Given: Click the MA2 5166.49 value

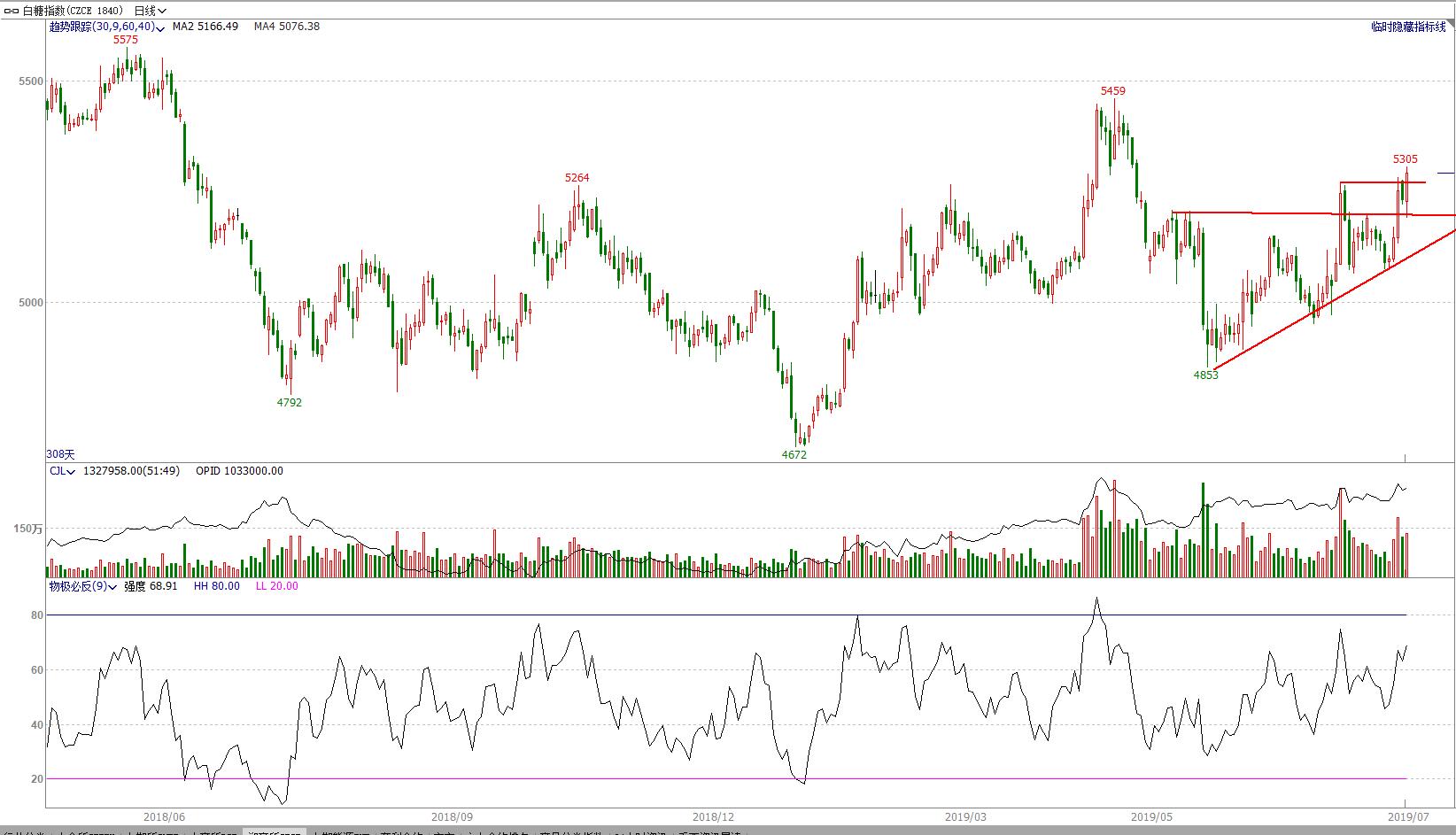Looking at the screenshot, I should tap(205, 27).
